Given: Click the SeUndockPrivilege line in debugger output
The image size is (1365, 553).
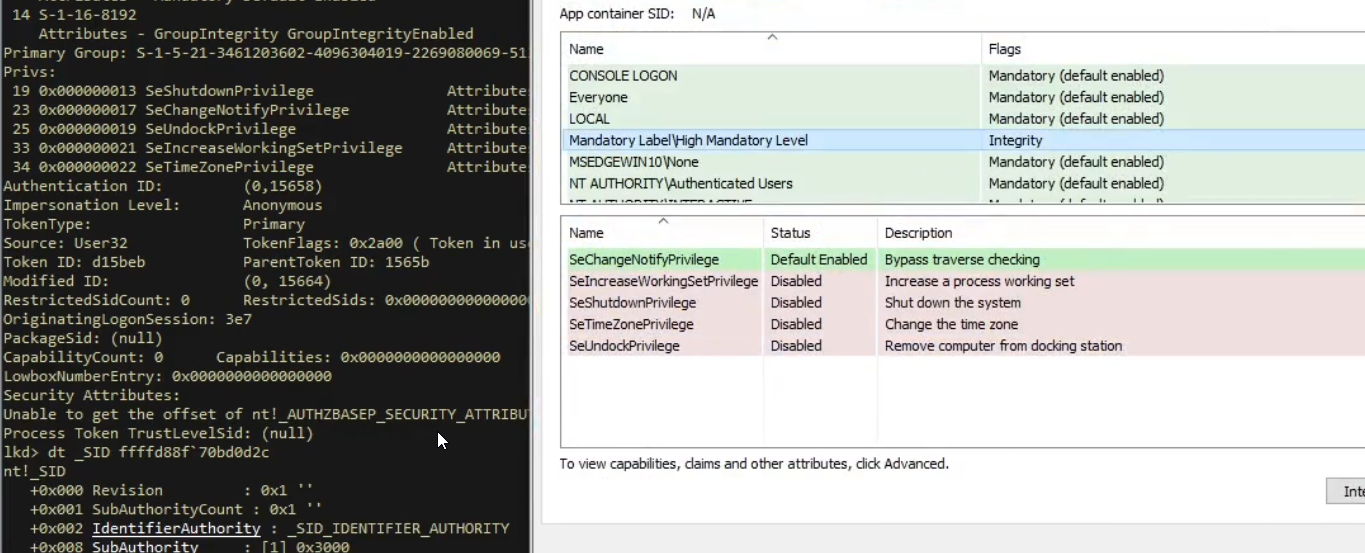Looking at the screenshot, I should coord(266,129).
